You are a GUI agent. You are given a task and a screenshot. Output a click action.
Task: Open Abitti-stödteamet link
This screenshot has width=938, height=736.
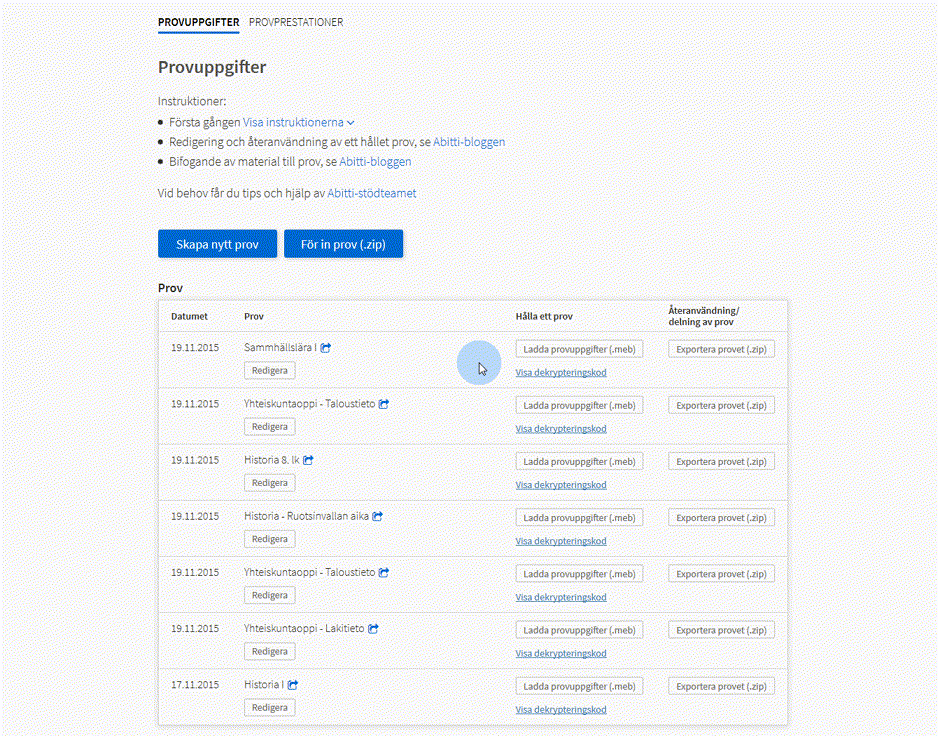(371, 193)
